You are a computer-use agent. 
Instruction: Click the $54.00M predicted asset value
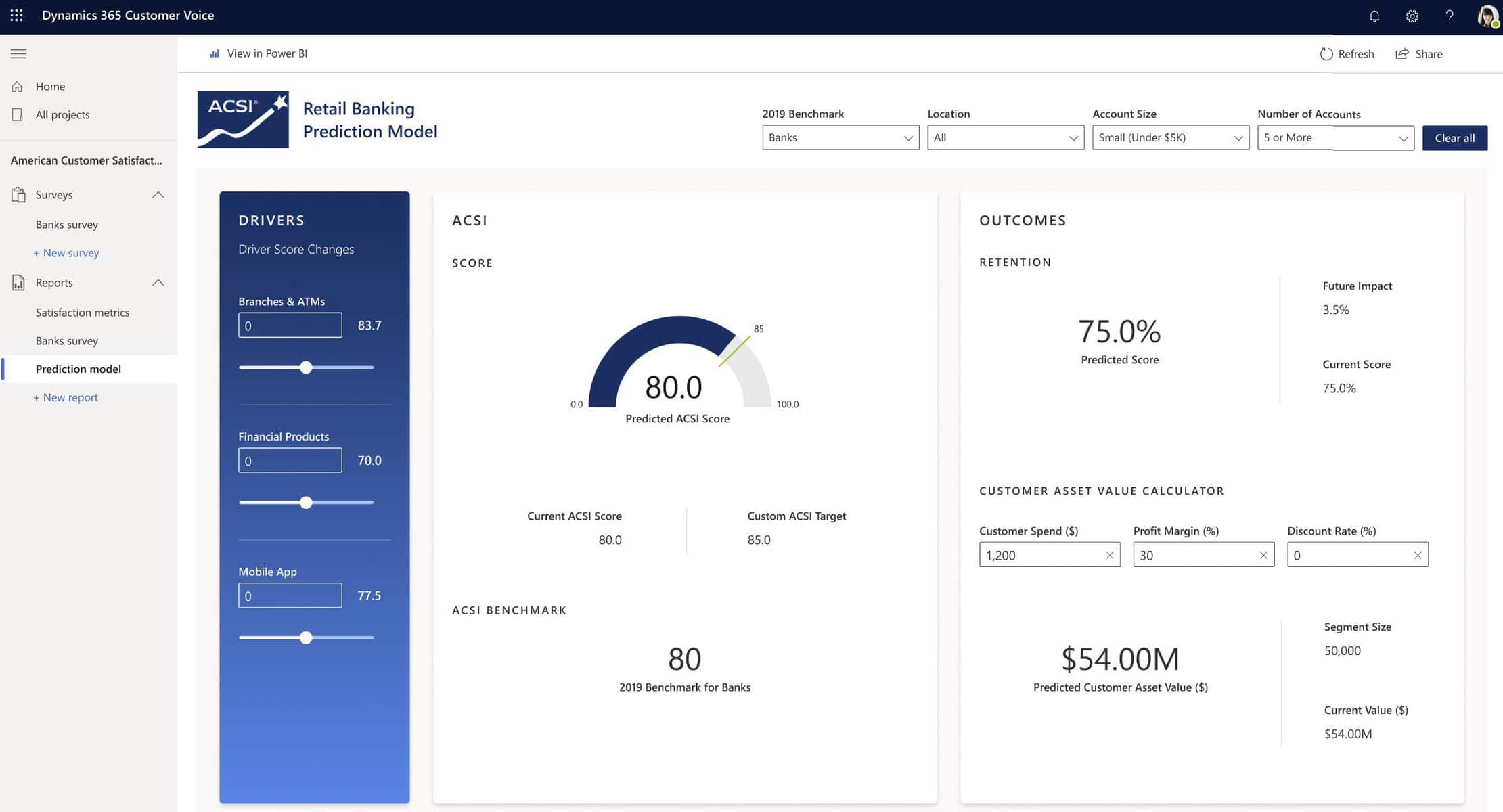[1120, 659]
